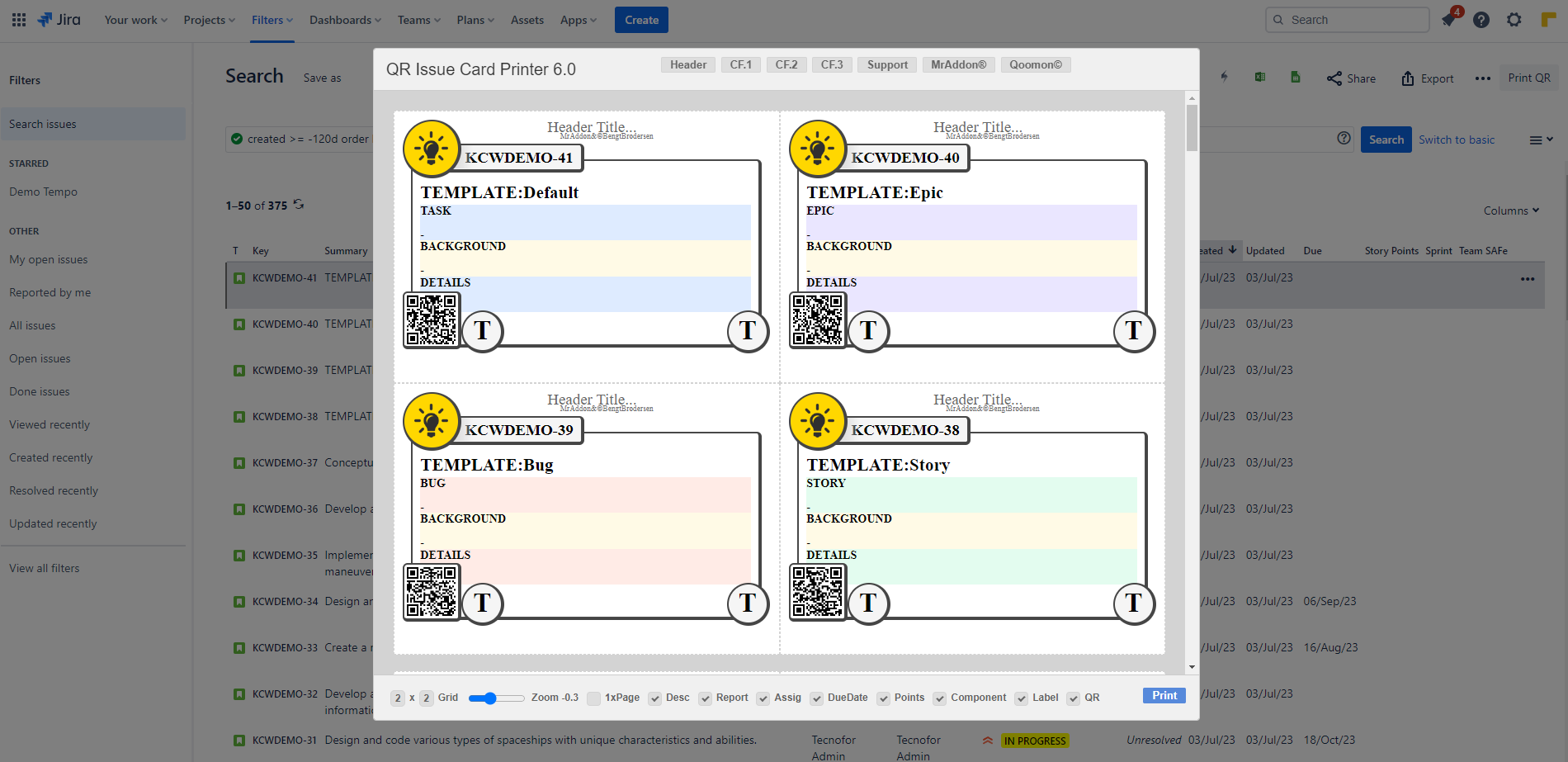This screenshot has width=1568, height=762.
Task: Expand the Projects dropdown menu
Action: click(x=209, y=20)
